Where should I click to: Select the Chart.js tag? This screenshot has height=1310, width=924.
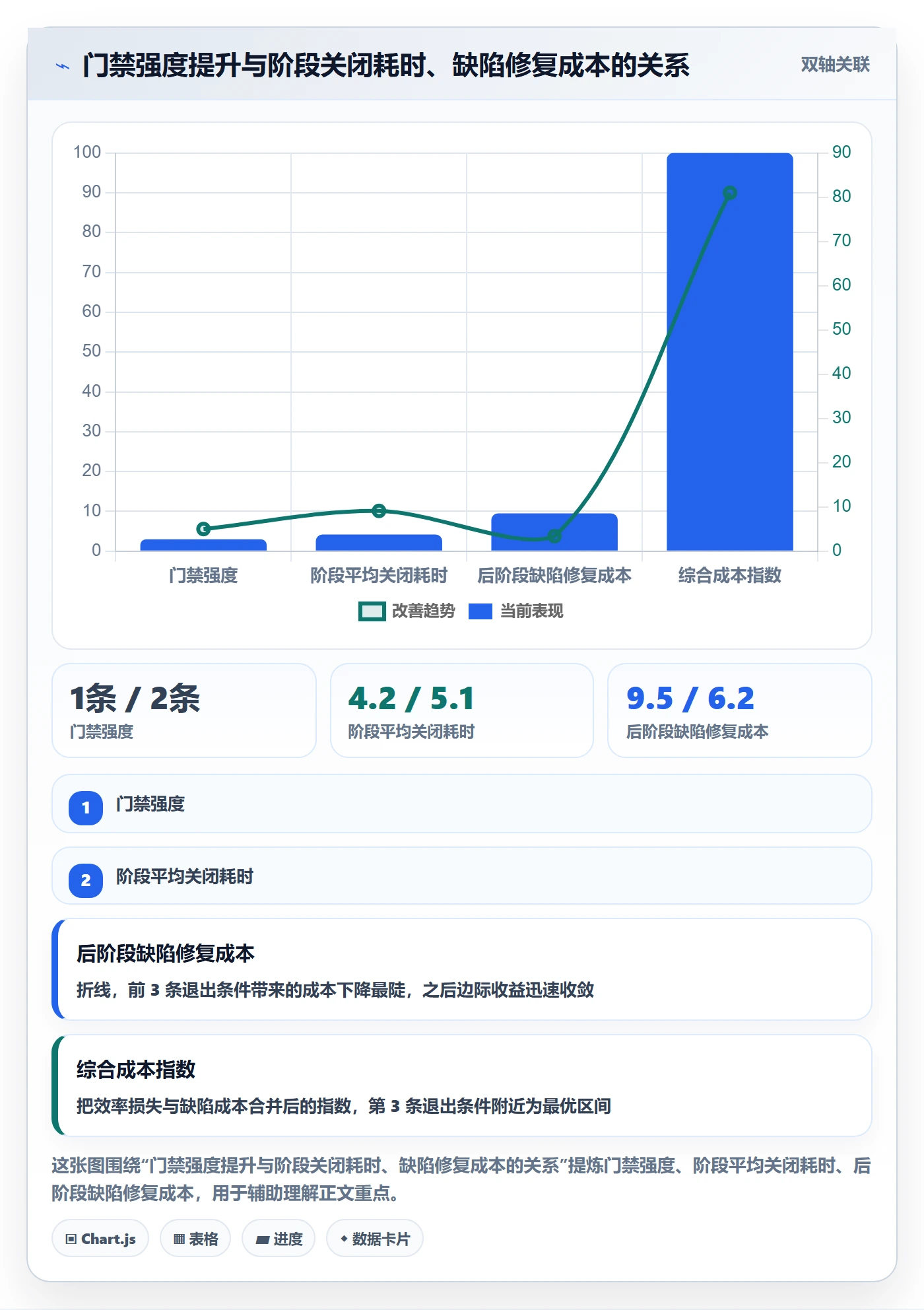(x=100, y=1239)
